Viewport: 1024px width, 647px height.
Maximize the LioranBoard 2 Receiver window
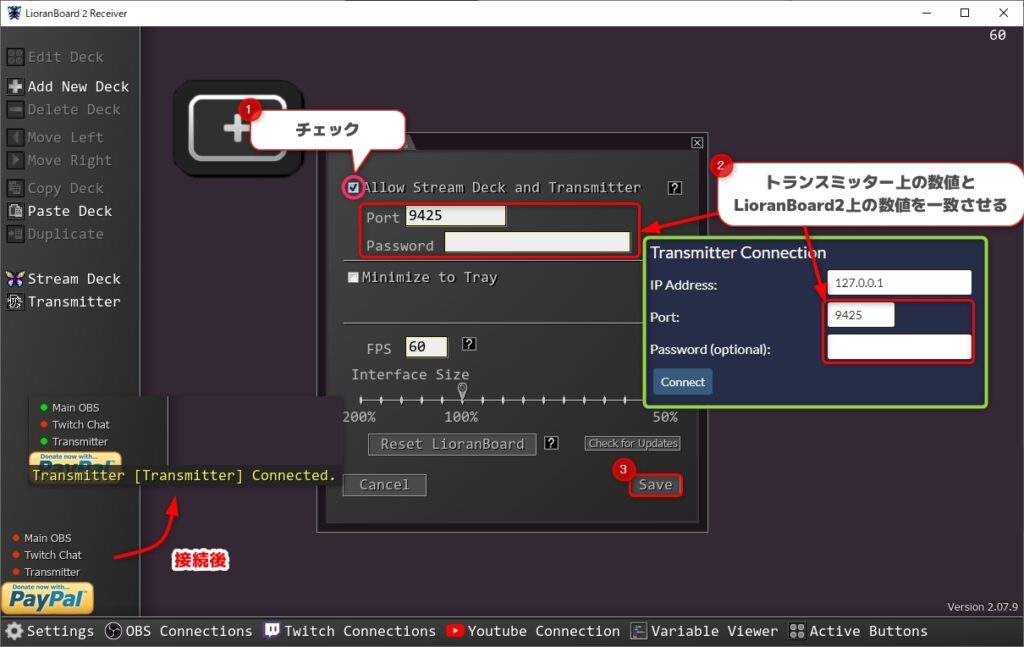pyautogui.click(x=965, y=13)
